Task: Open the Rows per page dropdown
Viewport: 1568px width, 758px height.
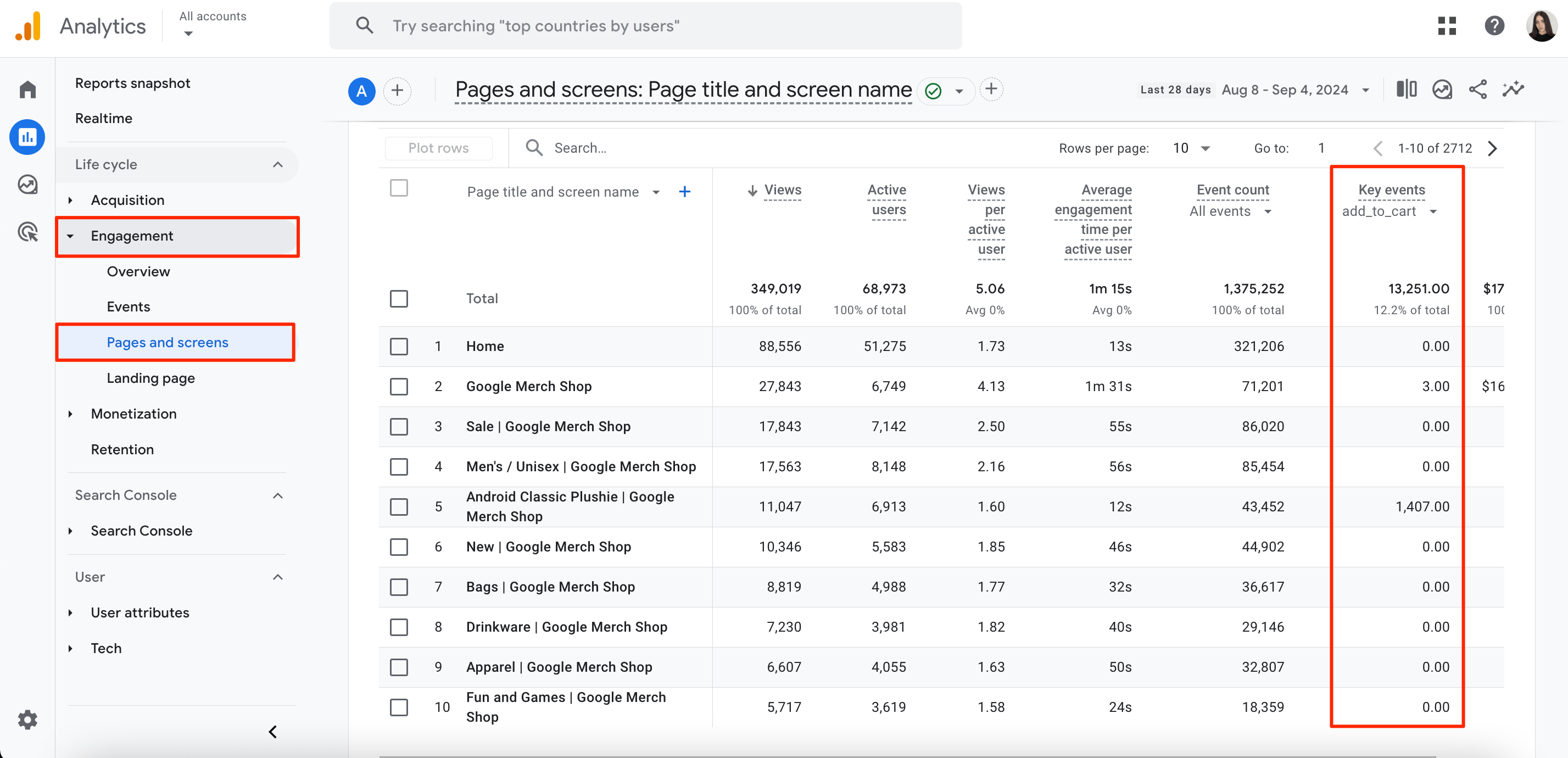Action: (1191, 148)
